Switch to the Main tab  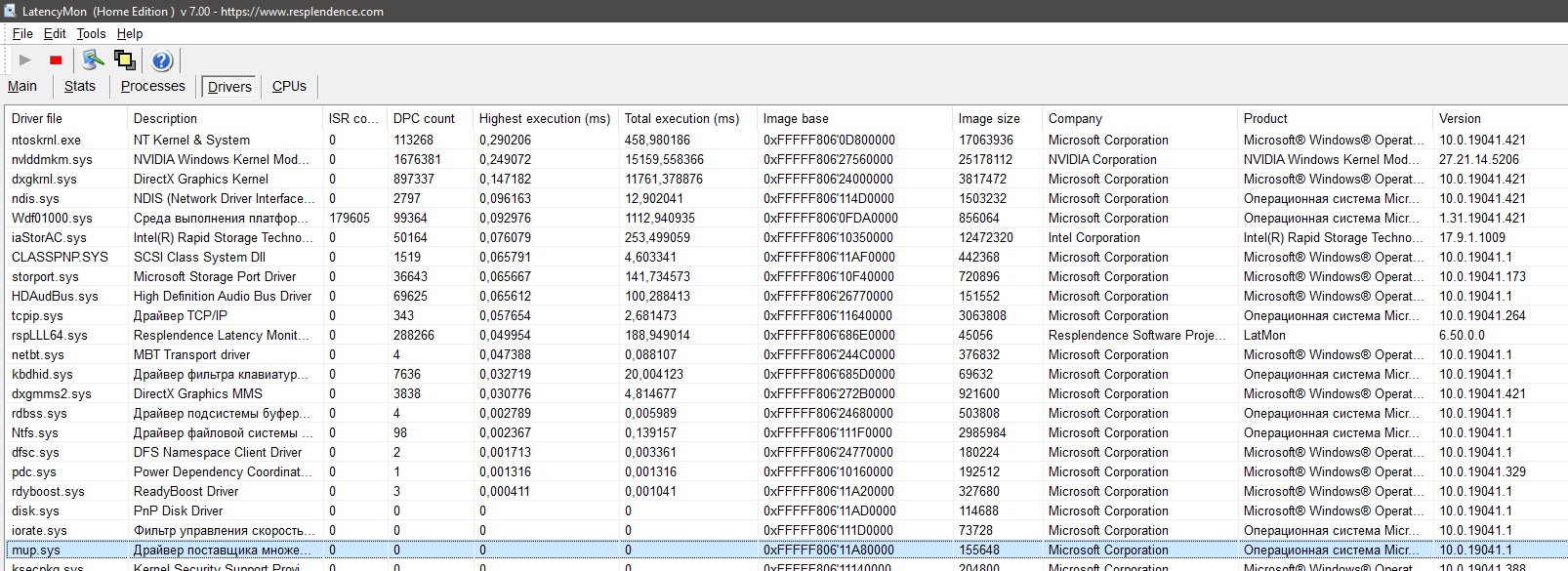pos(22,86)
